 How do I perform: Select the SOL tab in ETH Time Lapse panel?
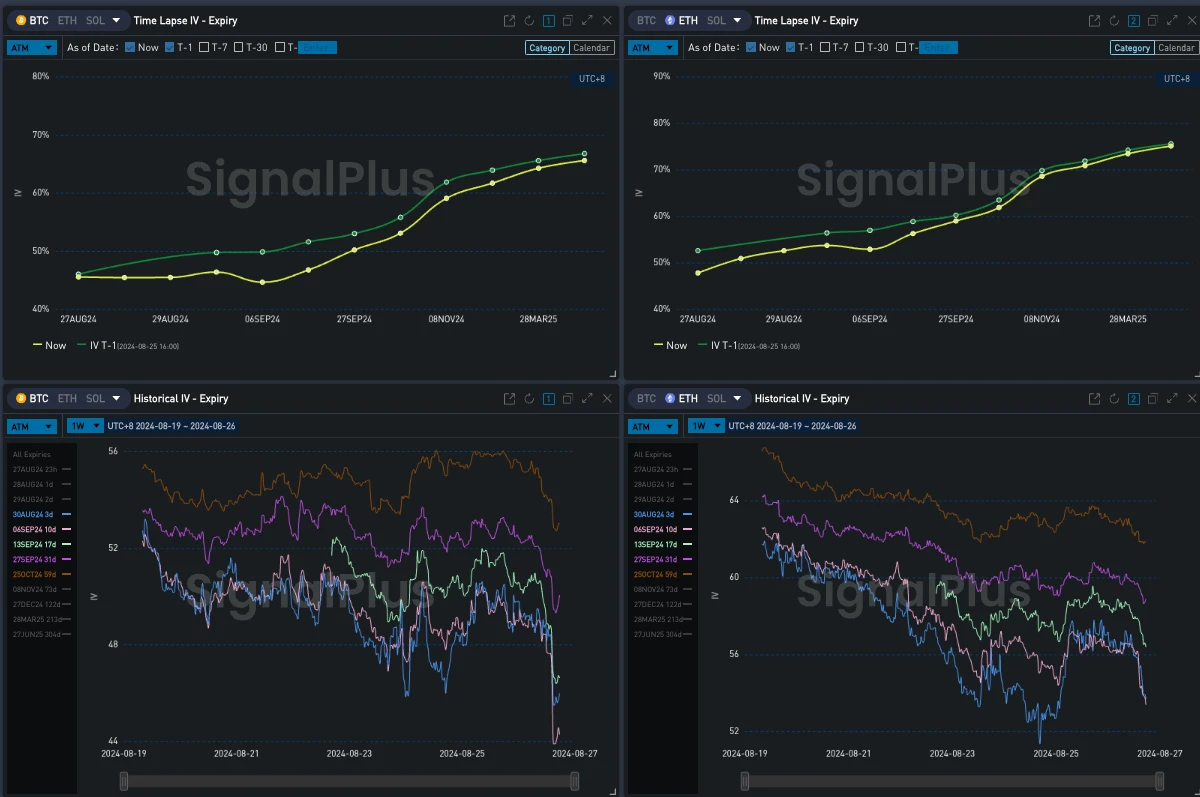[717, 20]
